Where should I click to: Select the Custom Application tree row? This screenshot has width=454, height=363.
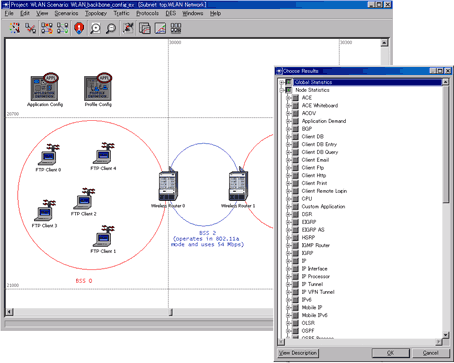click(323, 207)
